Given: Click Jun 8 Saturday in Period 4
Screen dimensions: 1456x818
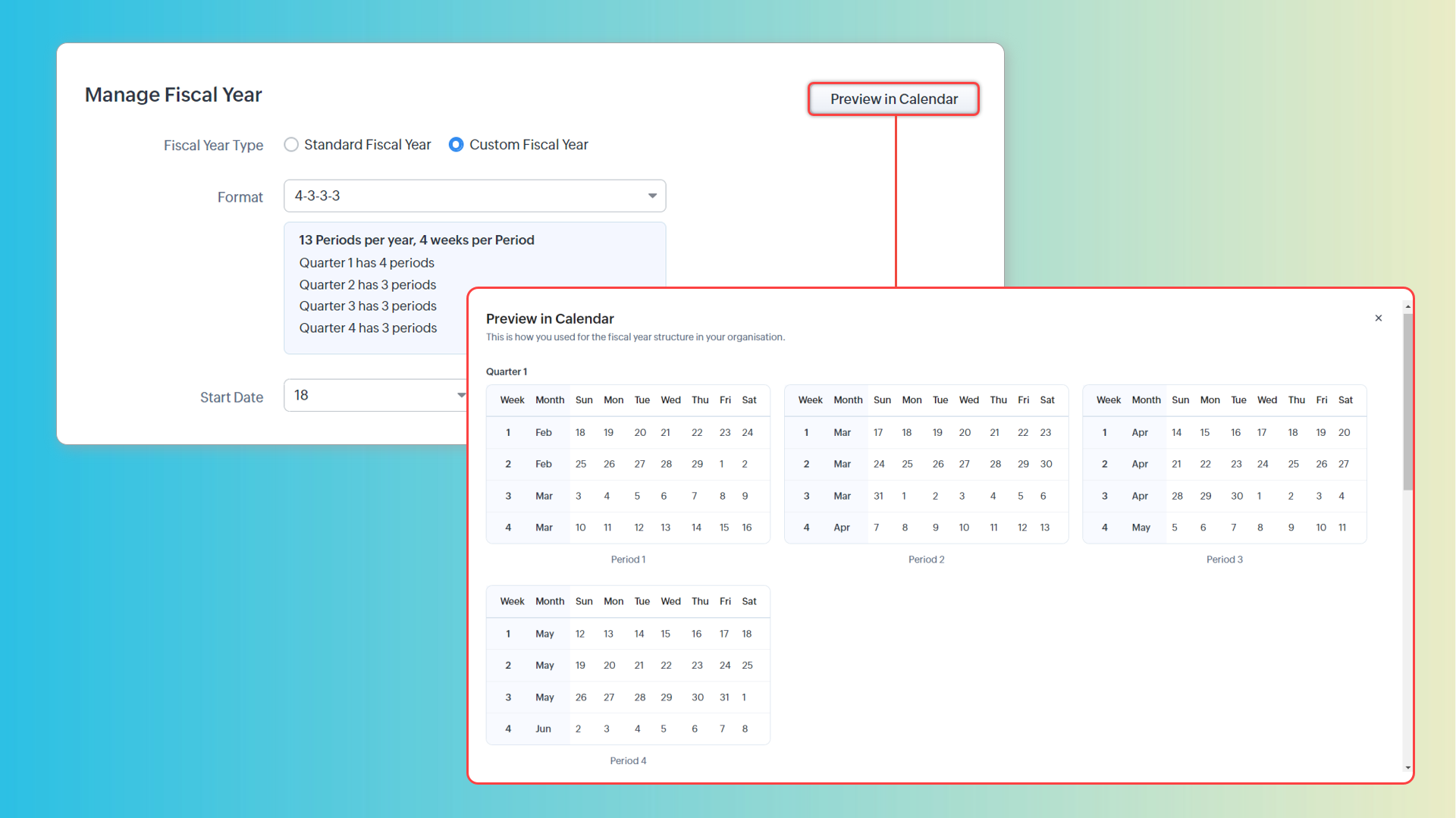Looking at the screenshot, I should click(x=745, y=729).
